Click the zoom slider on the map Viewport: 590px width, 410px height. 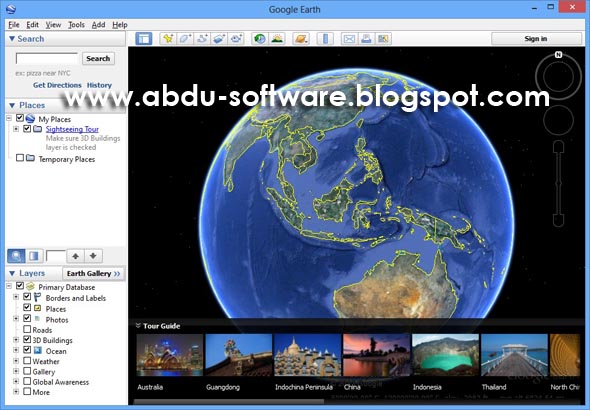click(x=558, y=184)
